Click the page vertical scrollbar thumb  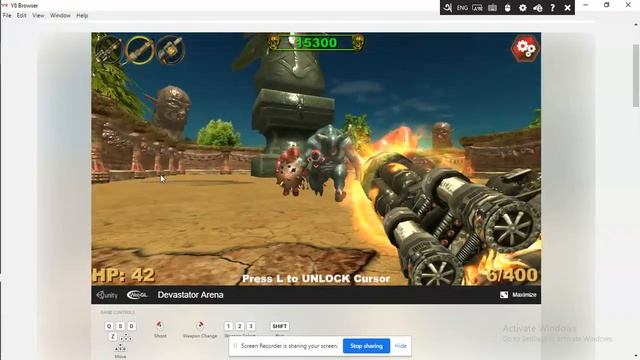(x=636, y=76)
